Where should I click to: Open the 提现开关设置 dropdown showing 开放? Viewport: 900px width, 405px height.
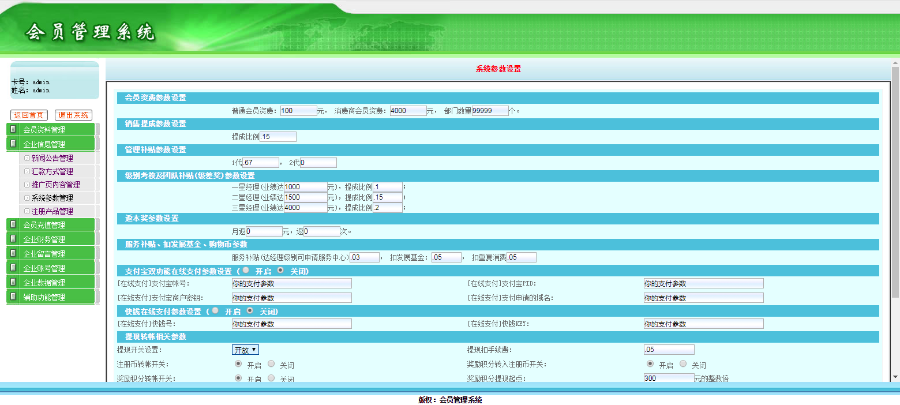click(x=245, y=349)
